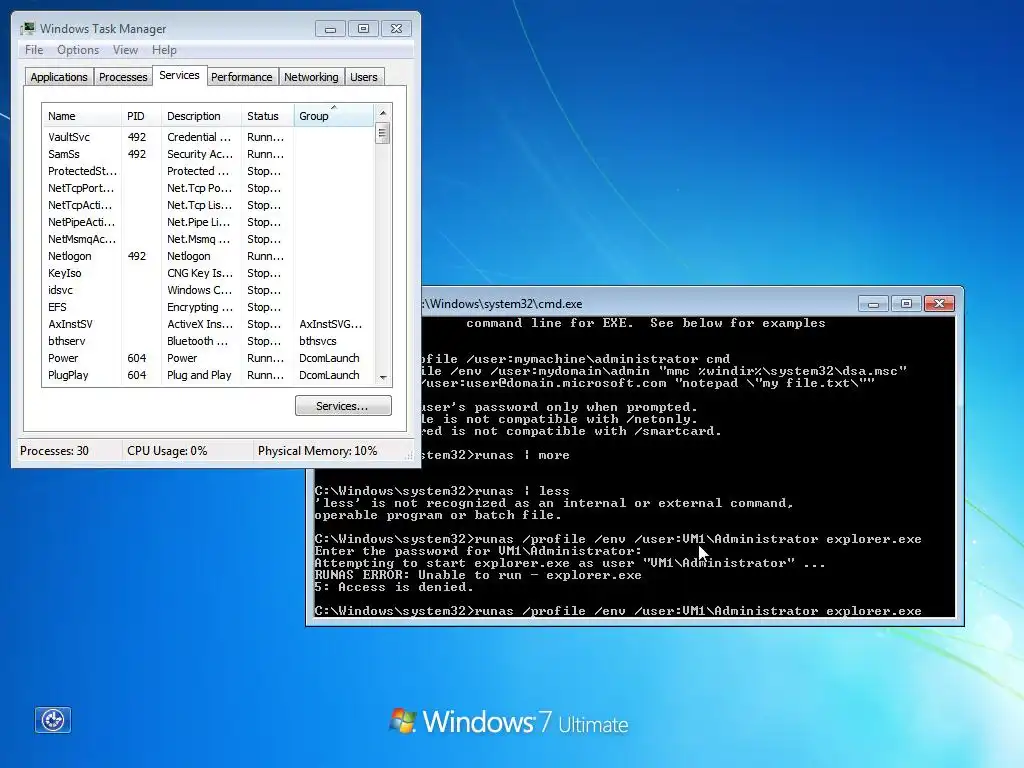Sort services by Name column header
The width and height of the screenshot is (1024, 768).
[x=82, y=116]
